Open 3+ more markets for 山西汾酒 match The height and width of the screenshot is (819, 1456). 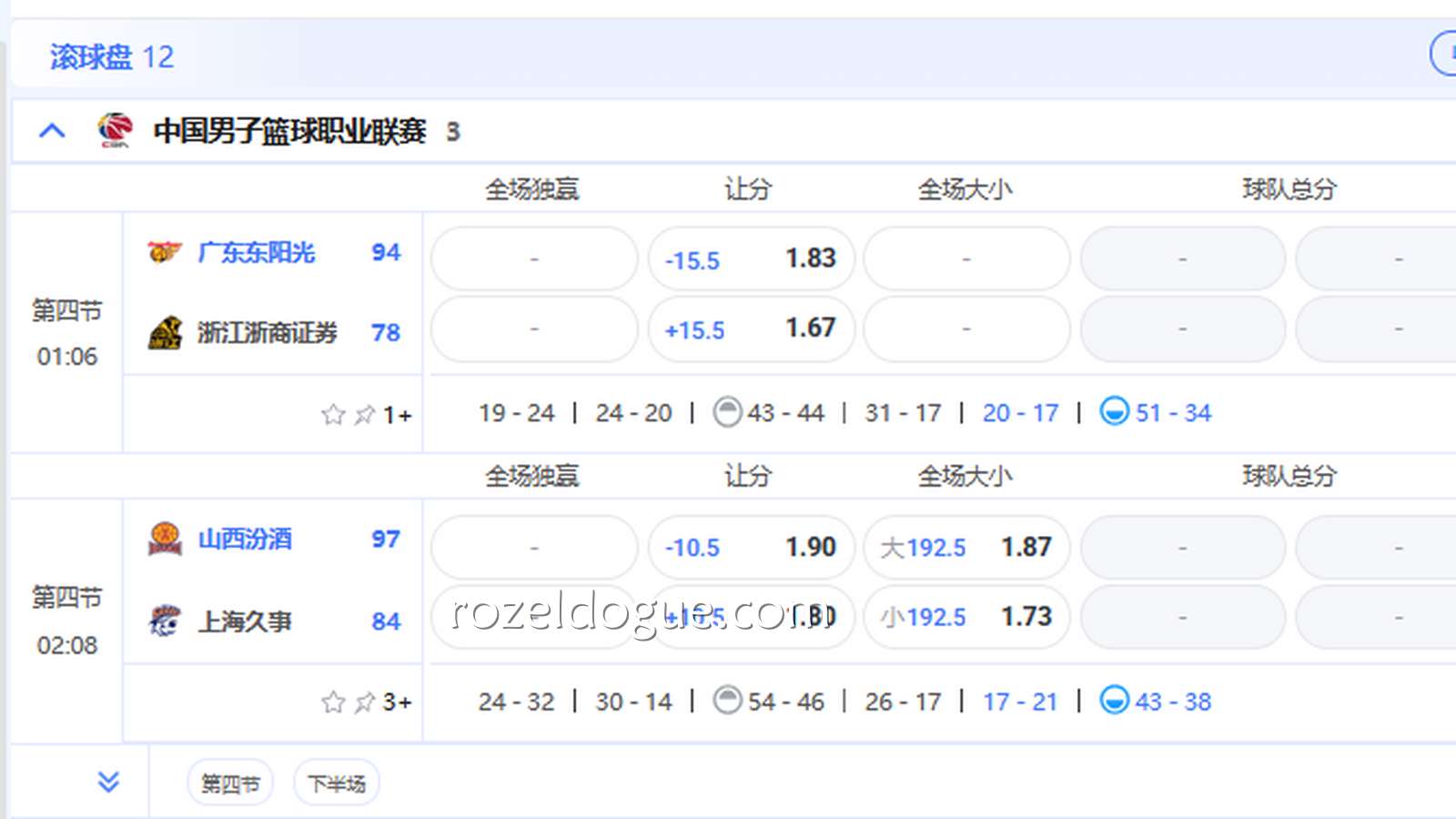pyautogui.click(x=397, y=703)
